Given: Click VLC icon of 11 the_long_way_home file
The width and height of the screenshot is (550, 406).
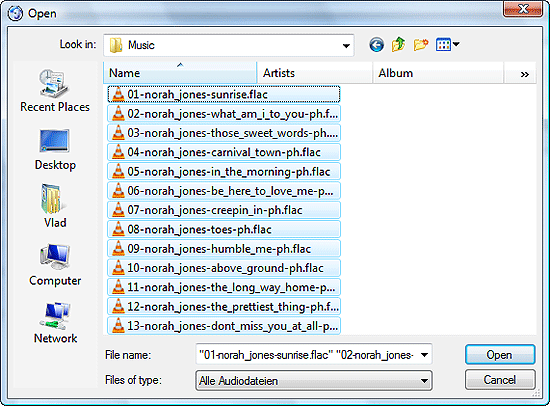Looking at the screenshot, I should point(118,287).
